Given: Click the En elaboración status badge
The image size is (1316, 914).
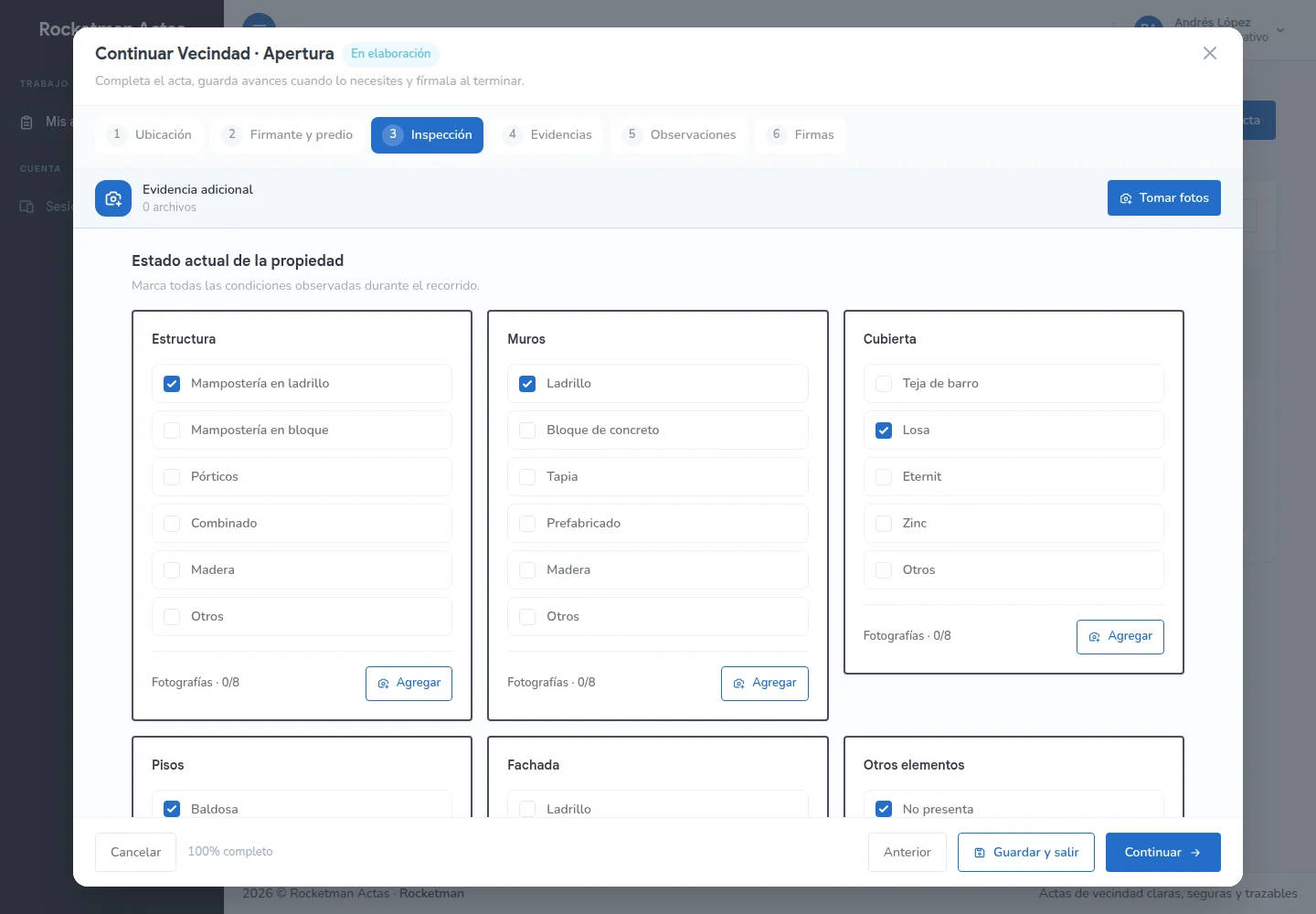Looking at the screenshot, I should (390, 54).
